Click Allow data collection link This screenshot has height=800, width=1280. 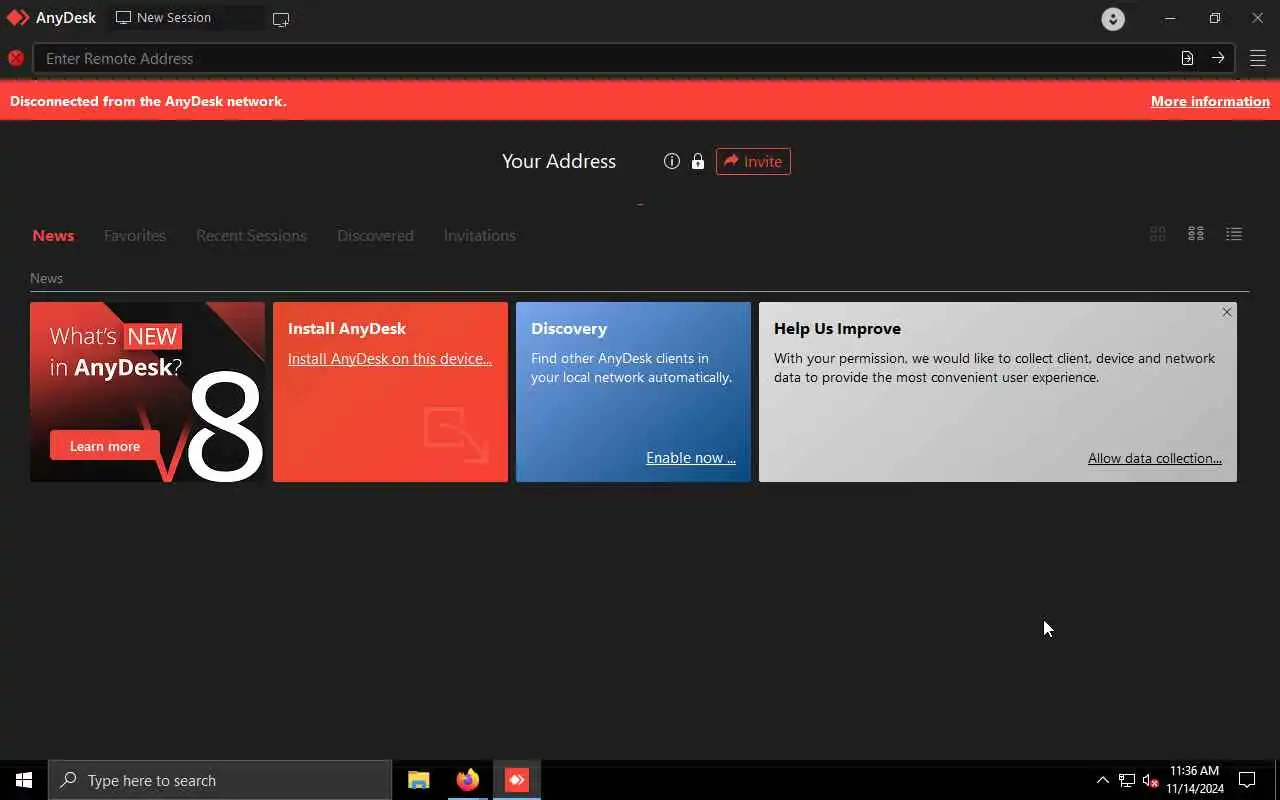click(x=1155, y=458)
